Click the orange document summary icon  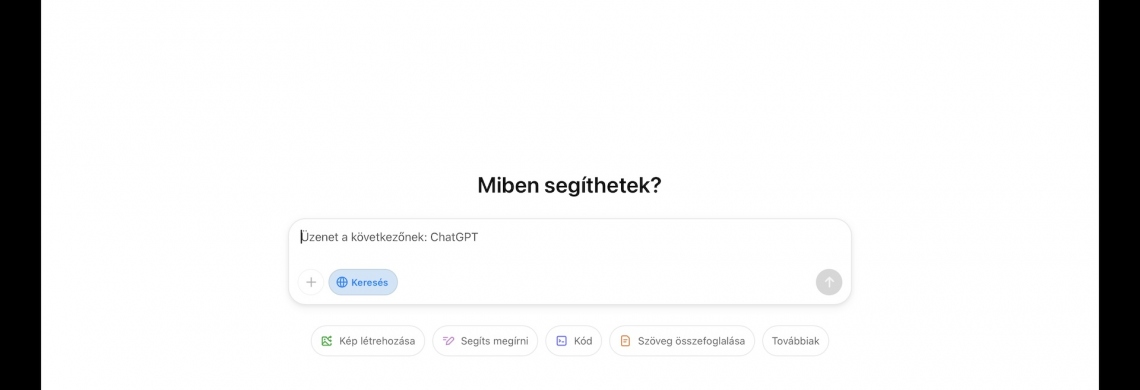click(625, 341)
